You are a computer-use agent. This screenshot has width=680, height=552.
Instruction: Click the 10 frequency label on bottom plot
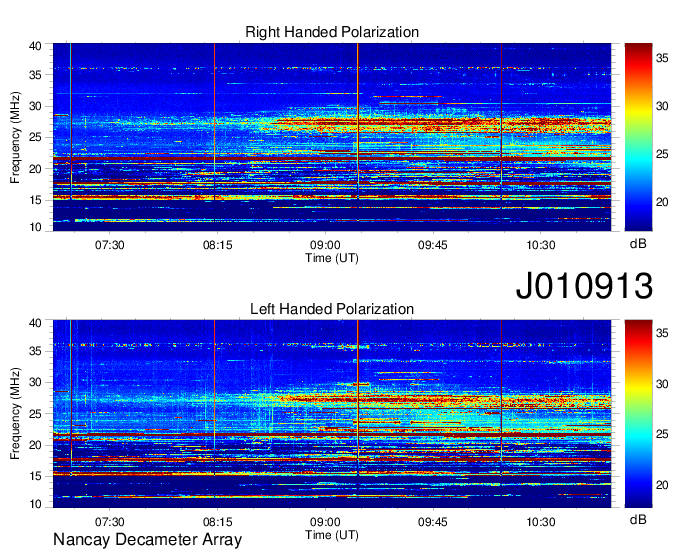pos(35,504)
